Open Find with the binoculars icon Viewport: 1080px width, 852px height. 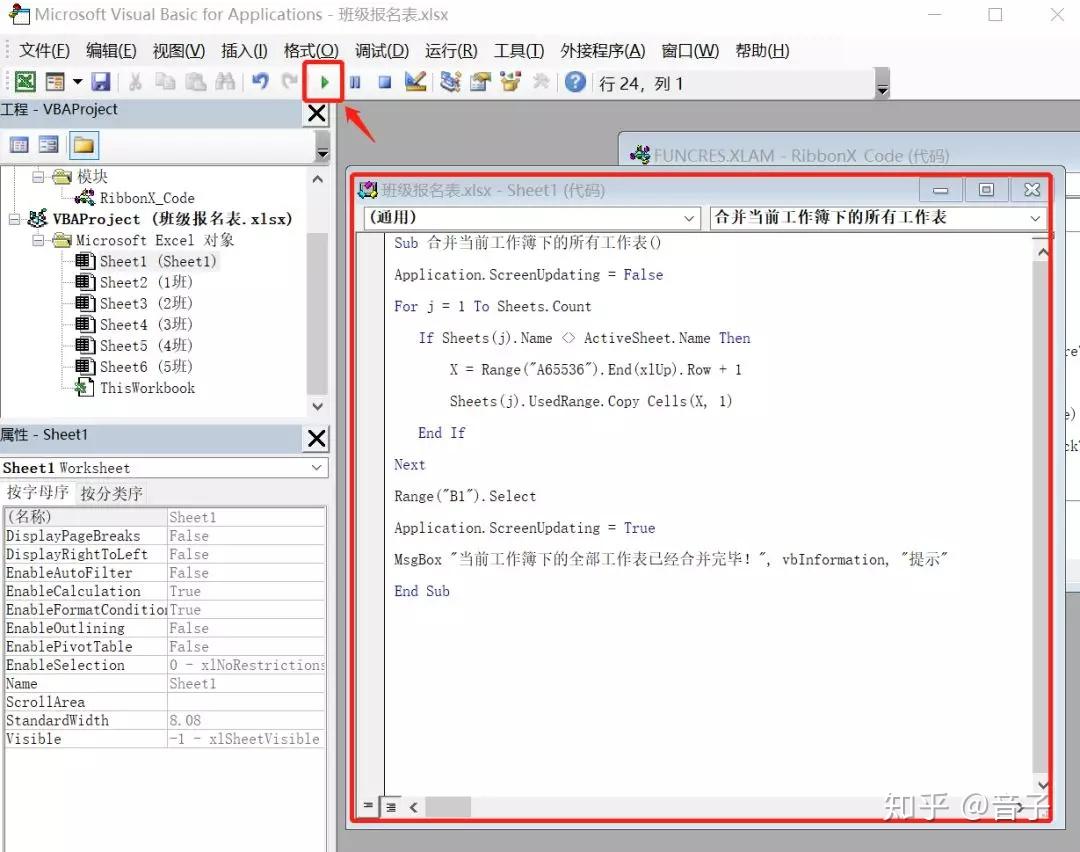point(225,82)
